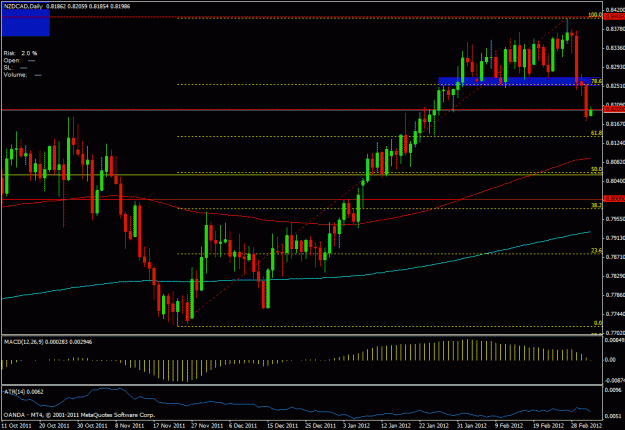Click the 'Open: ---' label
The height and width of the screenshot is (430, 625).
[x=19, y=61]
